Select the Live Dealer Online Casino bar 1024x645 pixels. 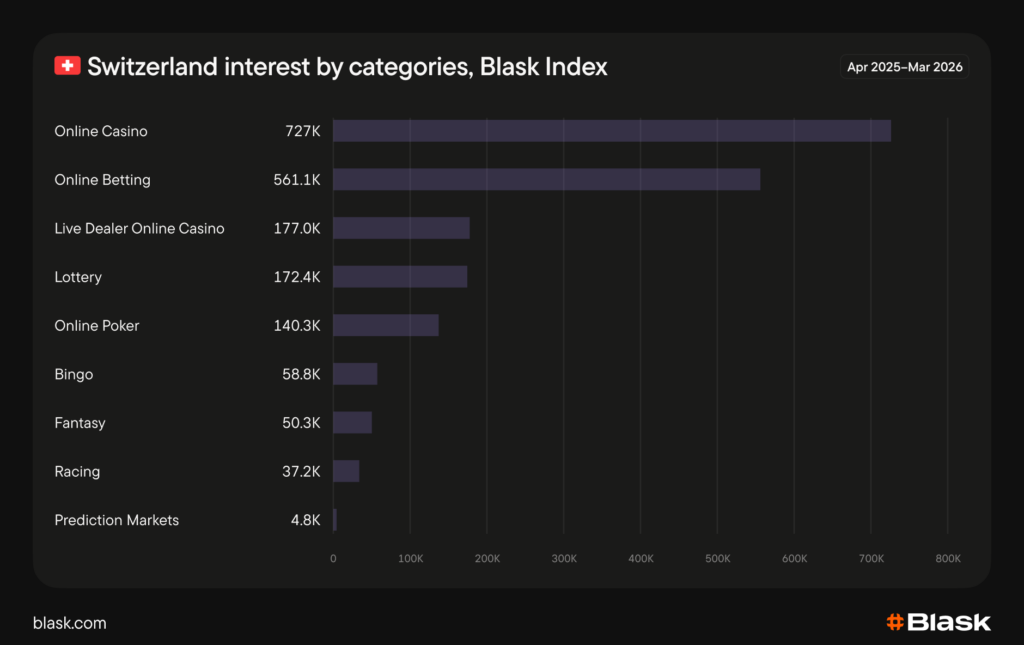pyautogui.click(x=401, y=228)
